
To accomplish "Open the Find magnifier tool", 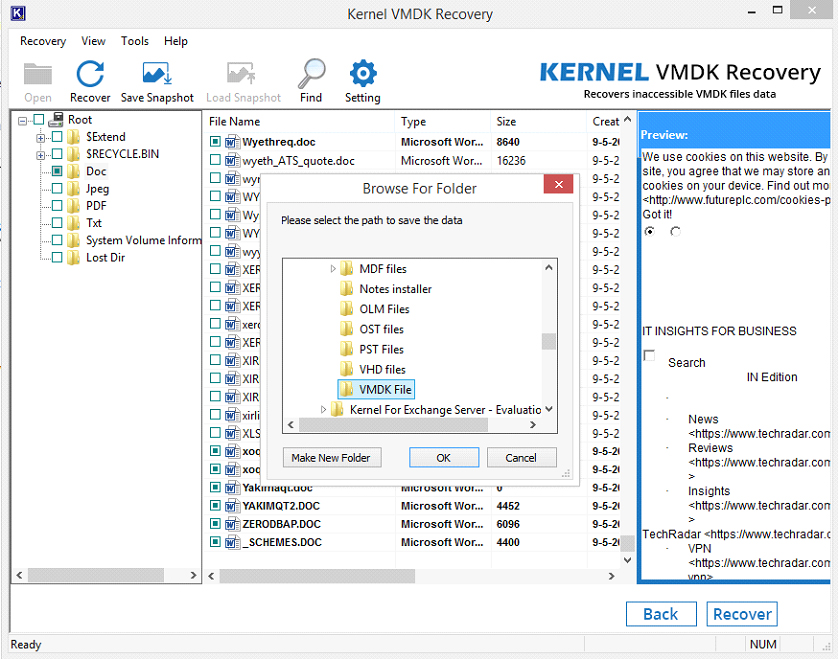I will tap(311, 74).
